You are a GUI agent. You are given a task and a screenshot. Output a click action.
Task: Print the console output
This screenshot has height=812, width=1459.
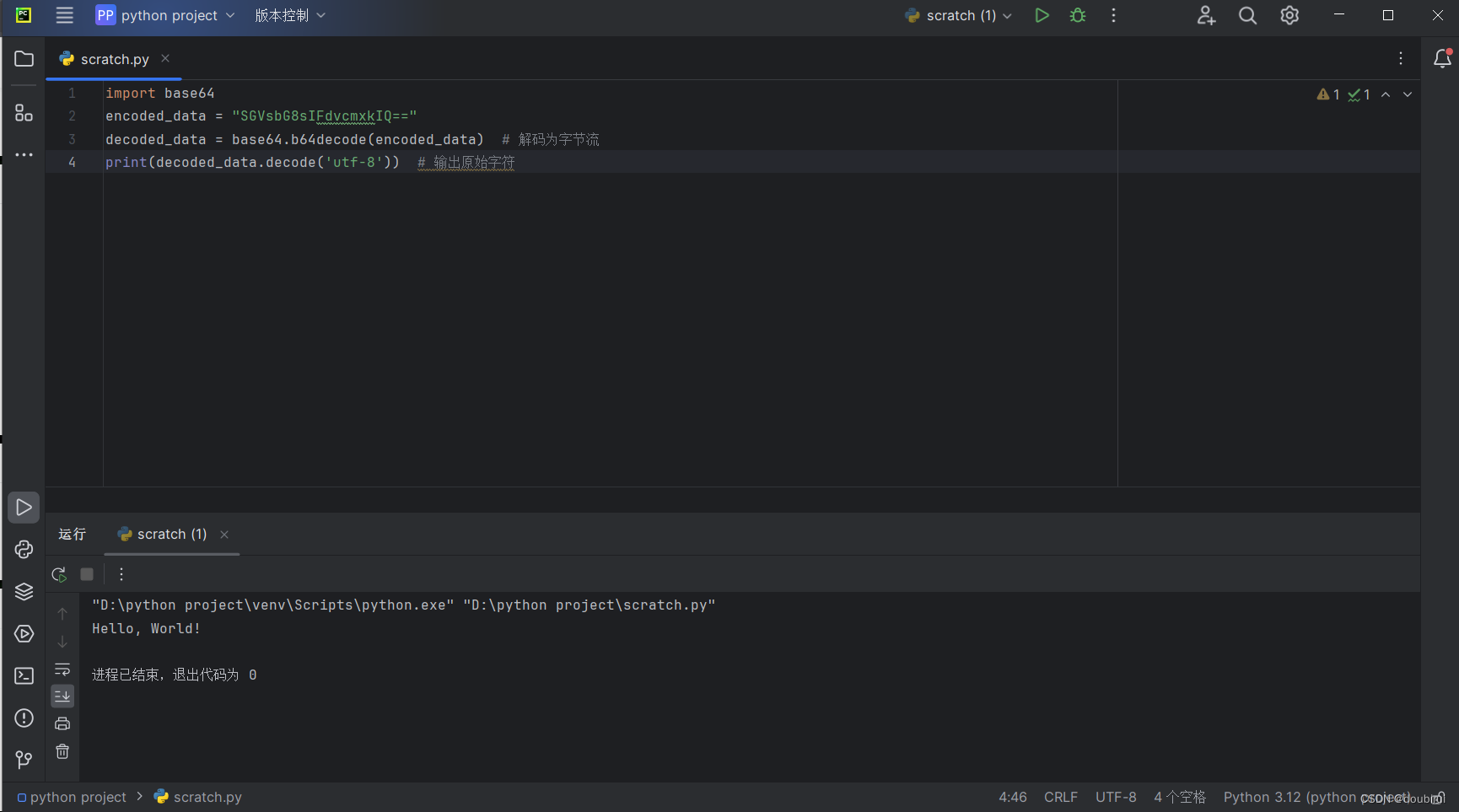point(62,723)
